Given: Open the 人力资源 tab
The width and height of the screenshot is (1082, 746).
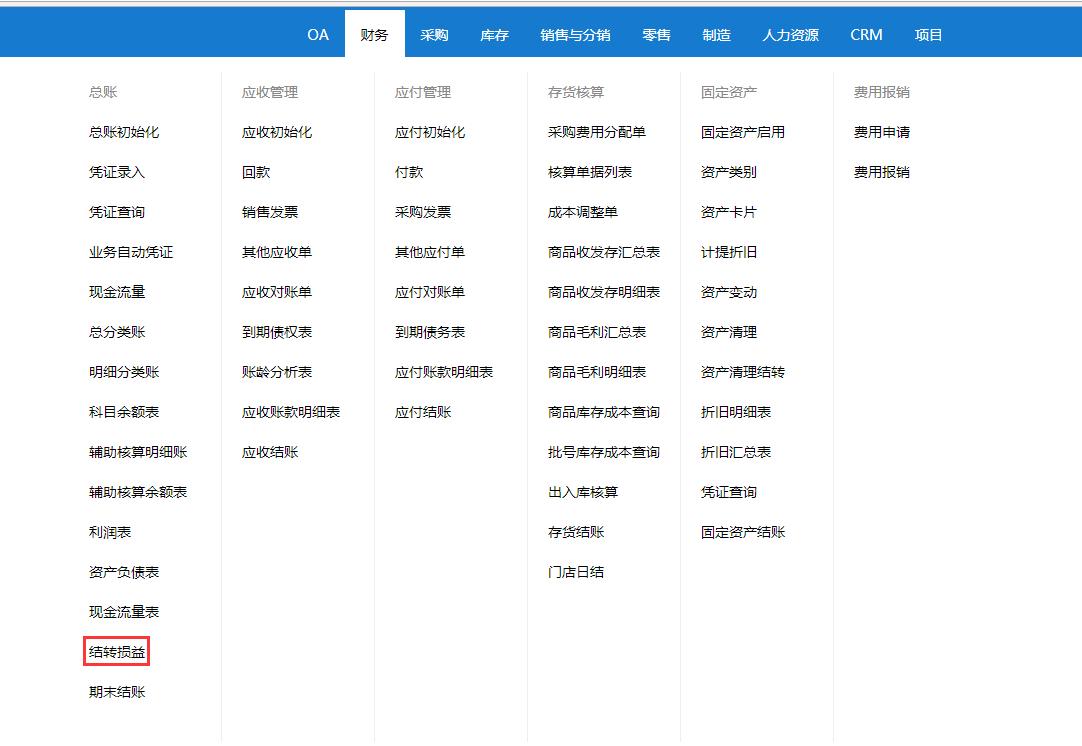Looking at the screenshot, I should (x=790, y=35).
